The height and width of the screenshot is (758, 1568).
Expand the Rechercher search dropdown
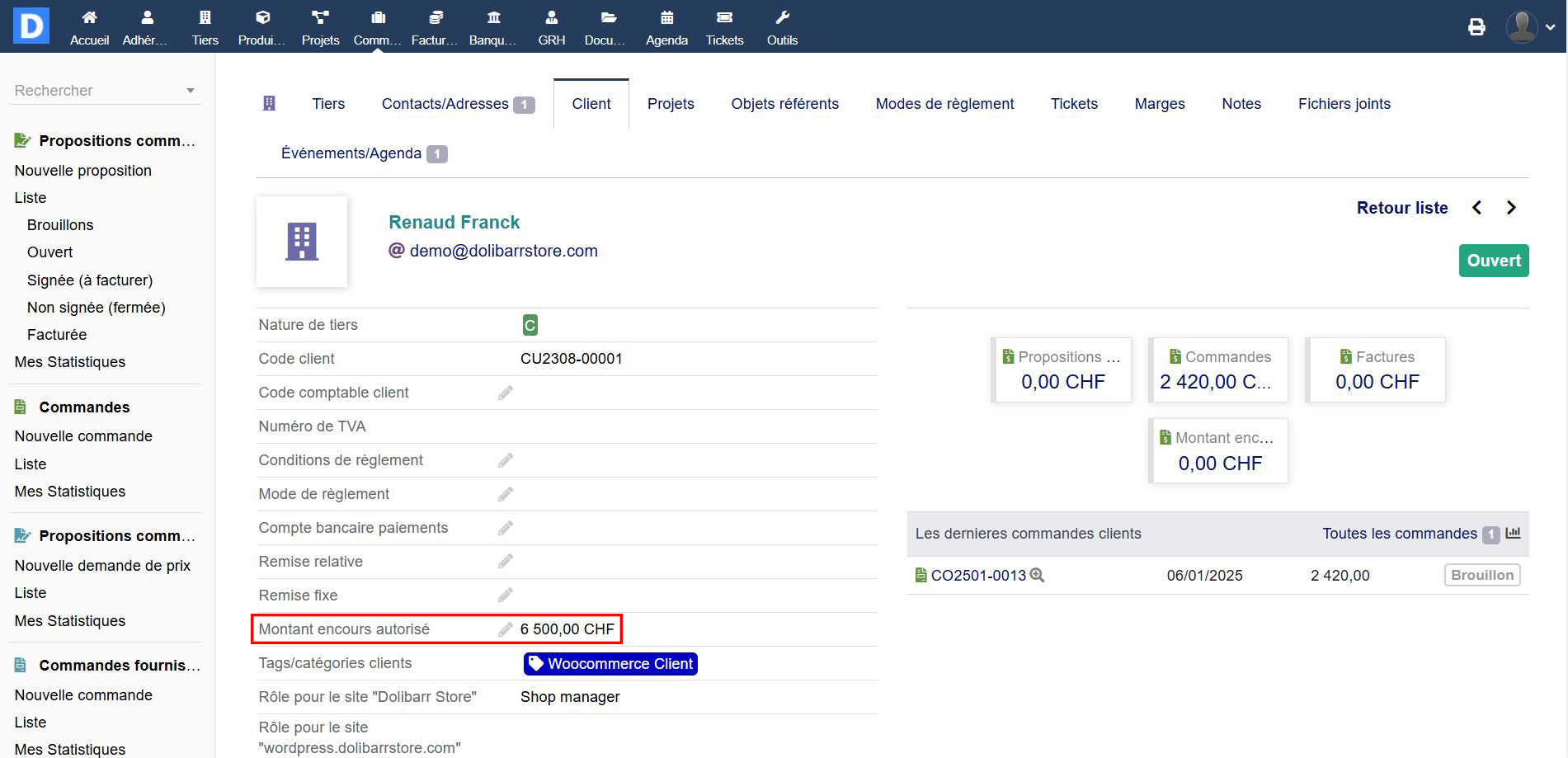[x=190, y=91]
